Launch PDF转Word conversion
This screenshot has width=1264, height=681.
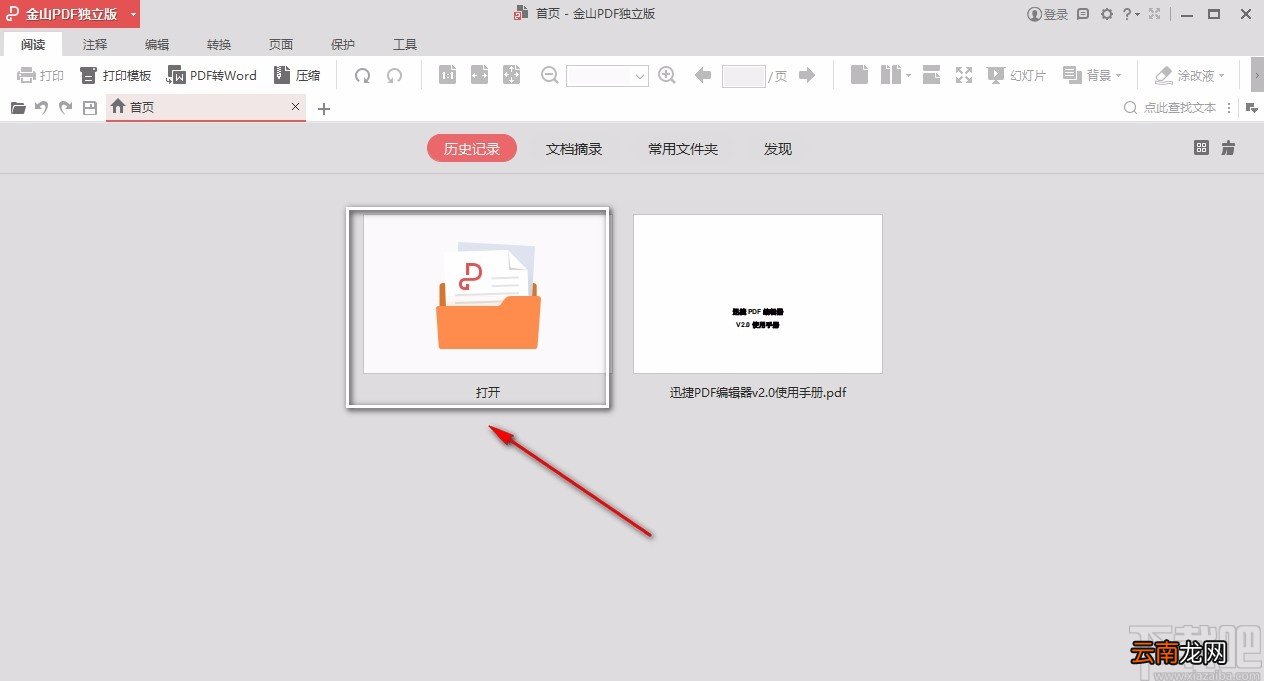tap(212, 75)
